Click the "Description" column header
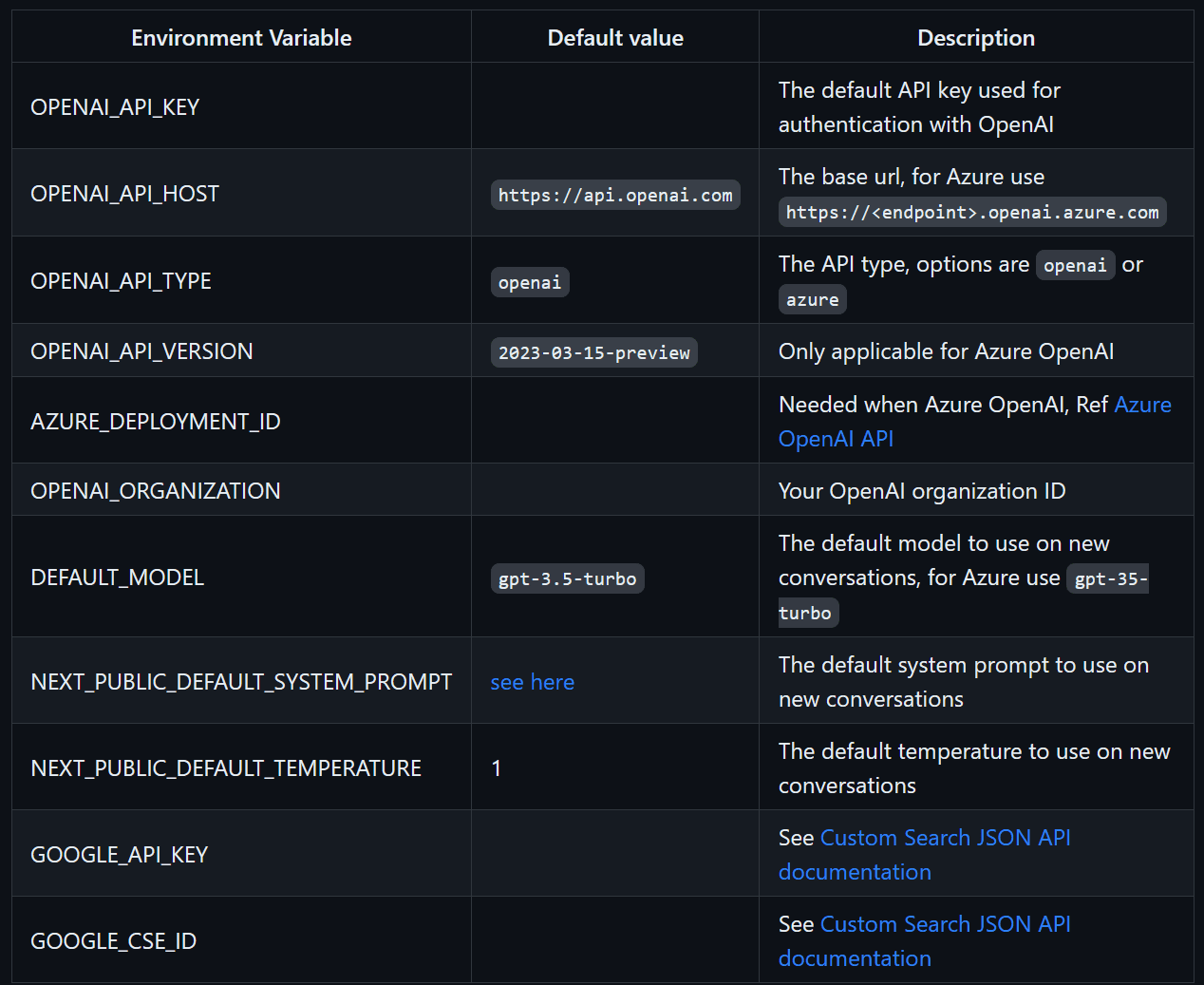1204x985 pixels. [976, 38]
